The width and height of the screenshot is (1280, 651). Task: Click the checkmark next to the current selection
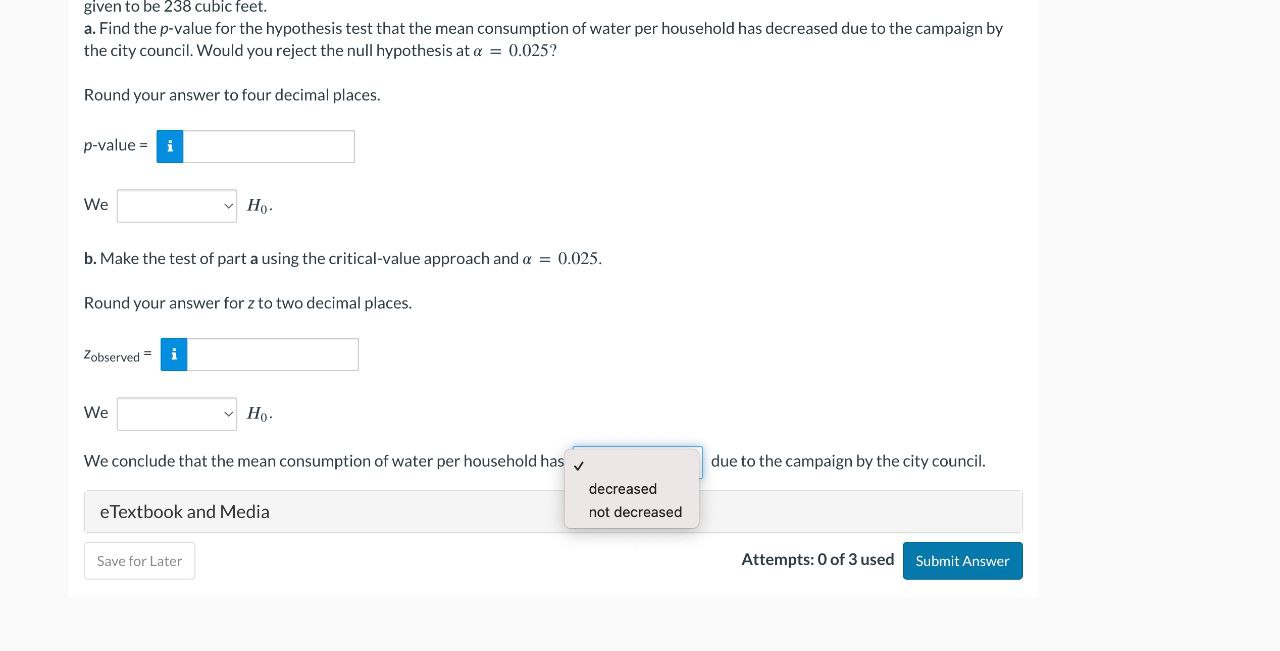(x=579, y=464)
